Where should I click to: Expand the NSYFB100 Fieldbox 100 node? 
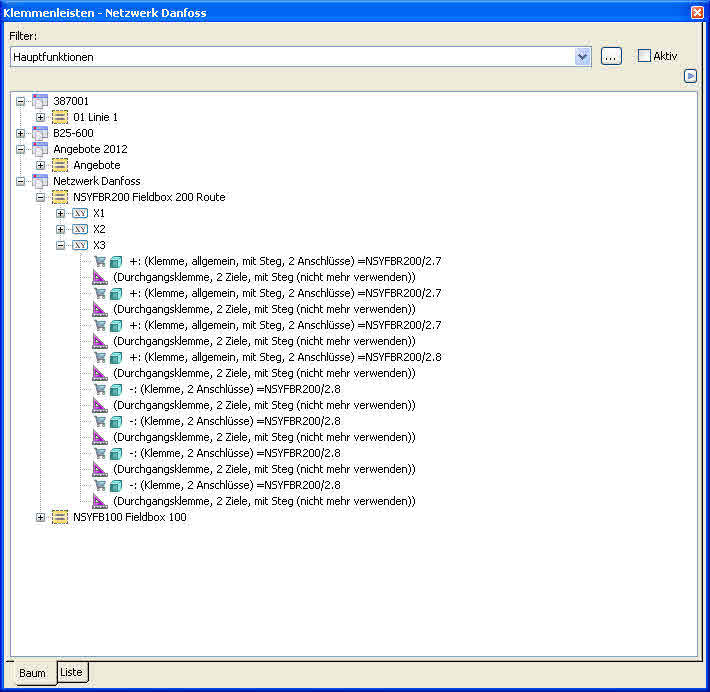pos(40,517)
